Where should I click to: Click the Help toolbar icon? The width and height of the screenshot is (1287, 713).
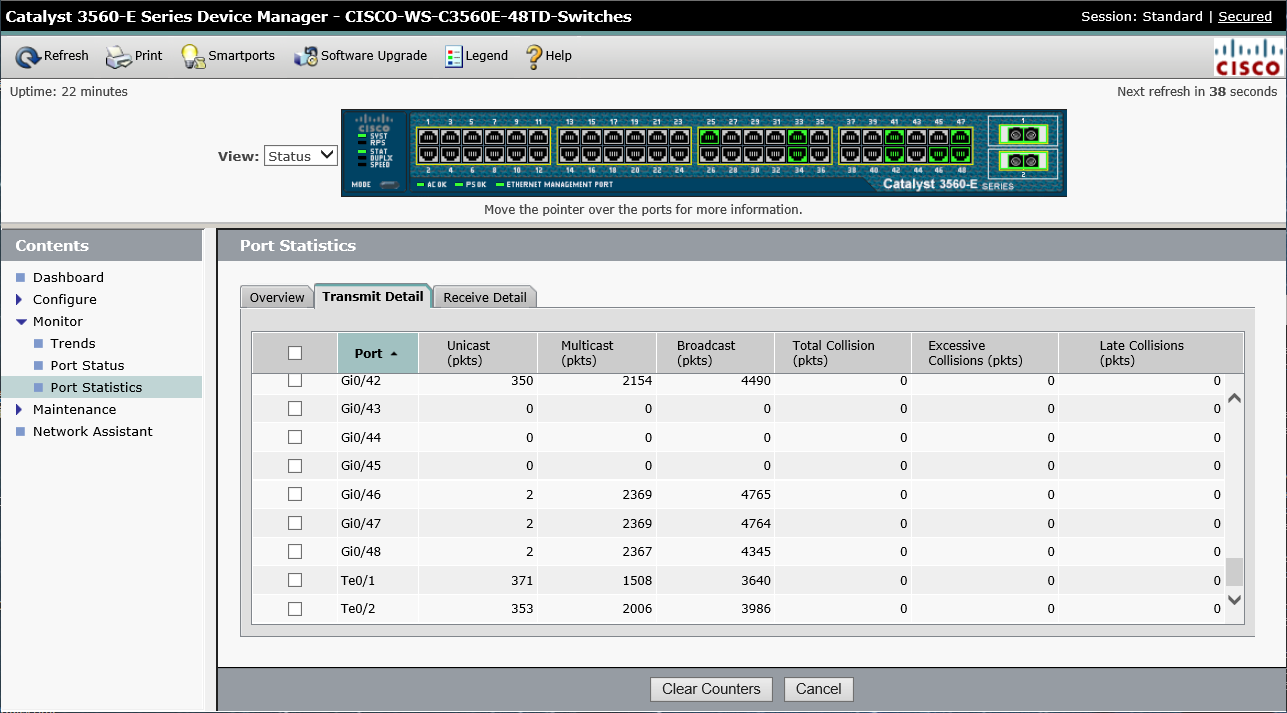(548, 56)
